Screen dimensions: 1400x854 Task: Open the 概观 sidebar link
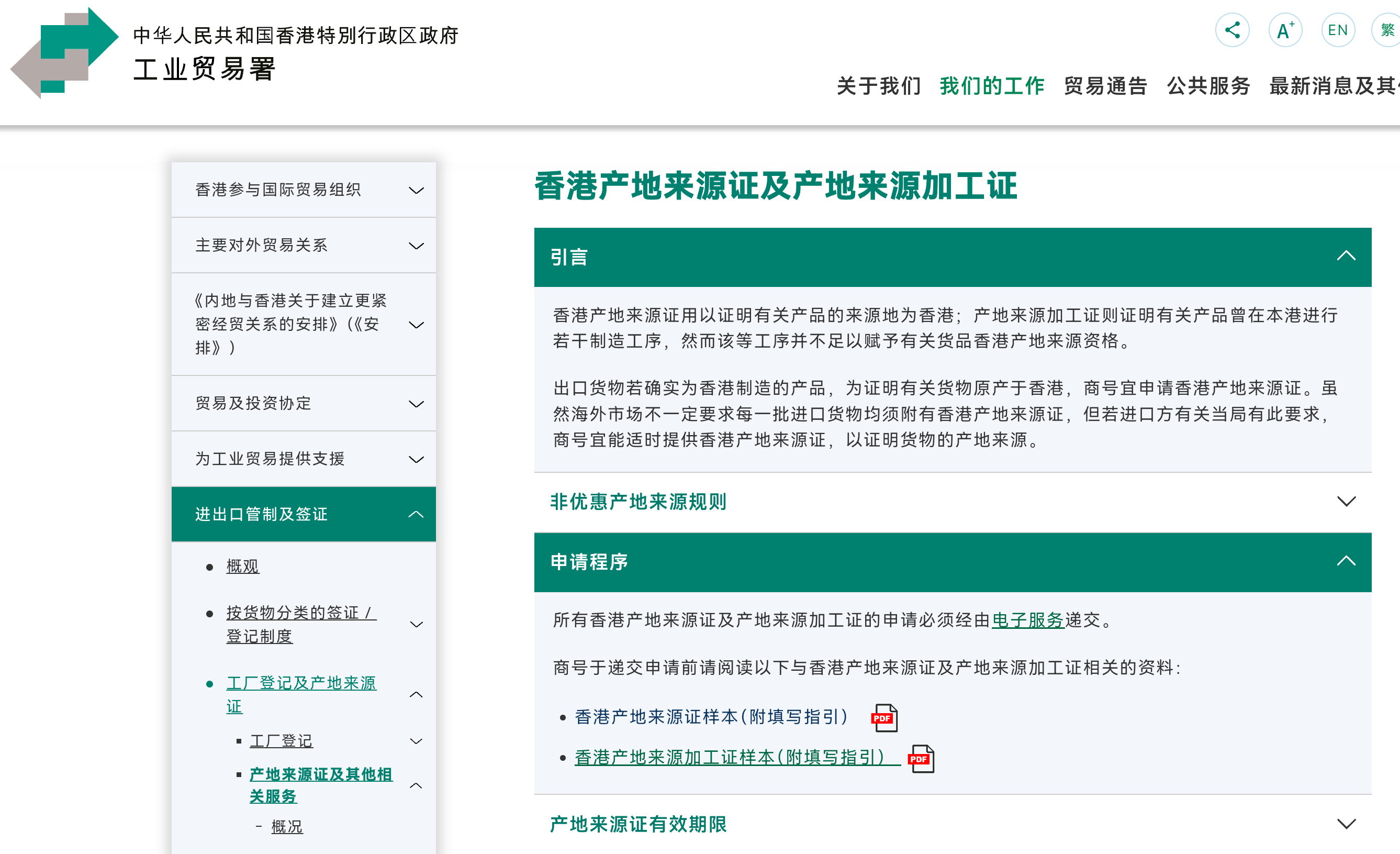(243, 567)
